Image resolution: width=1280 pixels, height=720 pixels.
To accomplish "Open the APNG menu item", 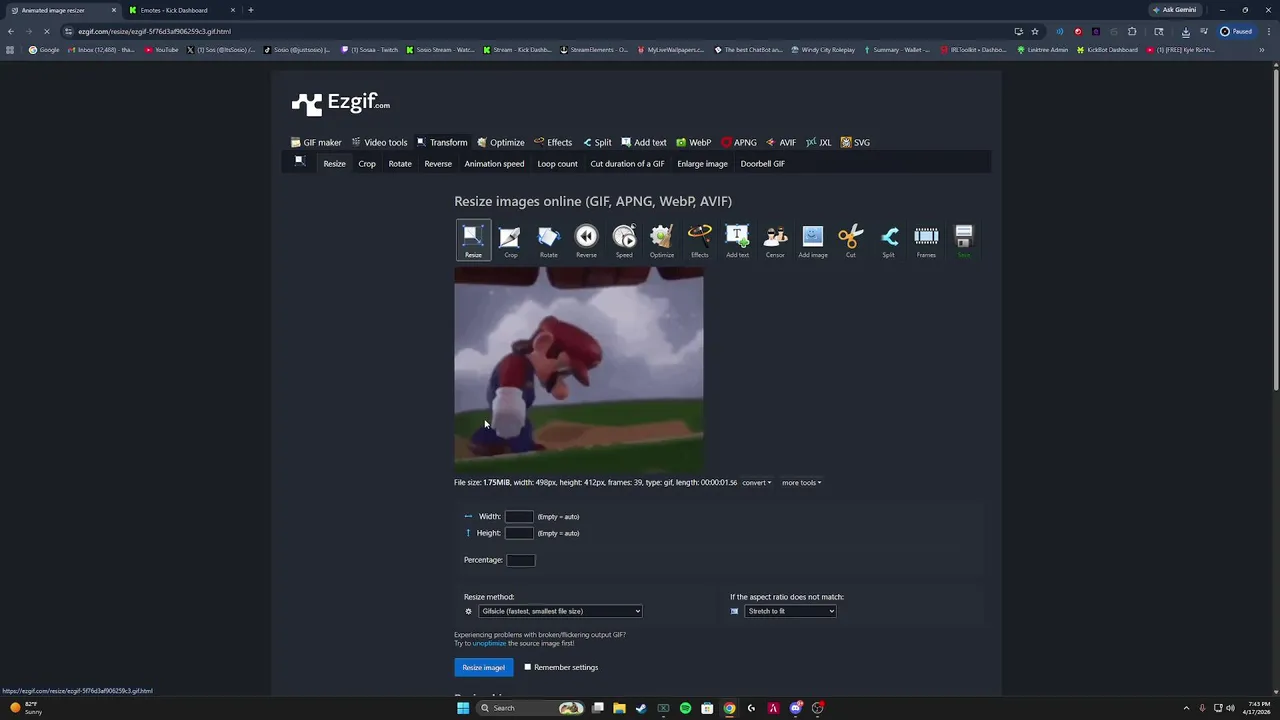I will [739, 142].
